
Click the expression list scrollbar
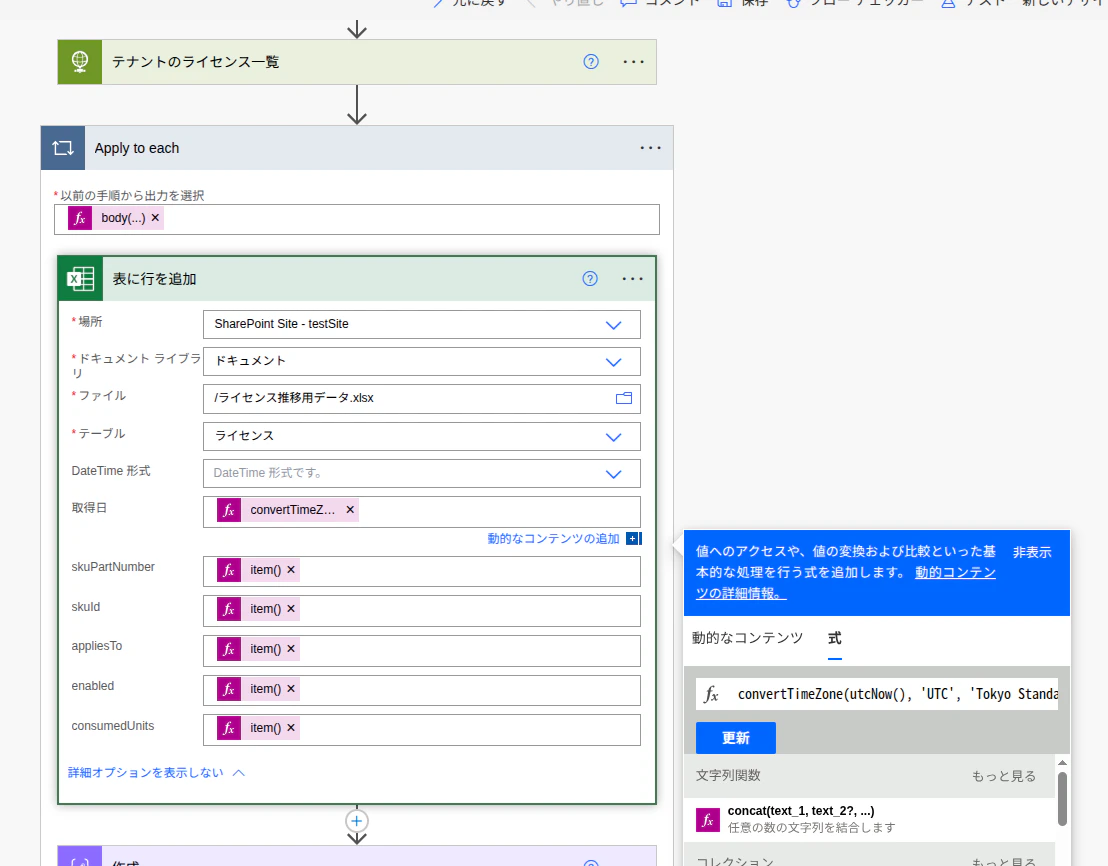[1062, 799]
